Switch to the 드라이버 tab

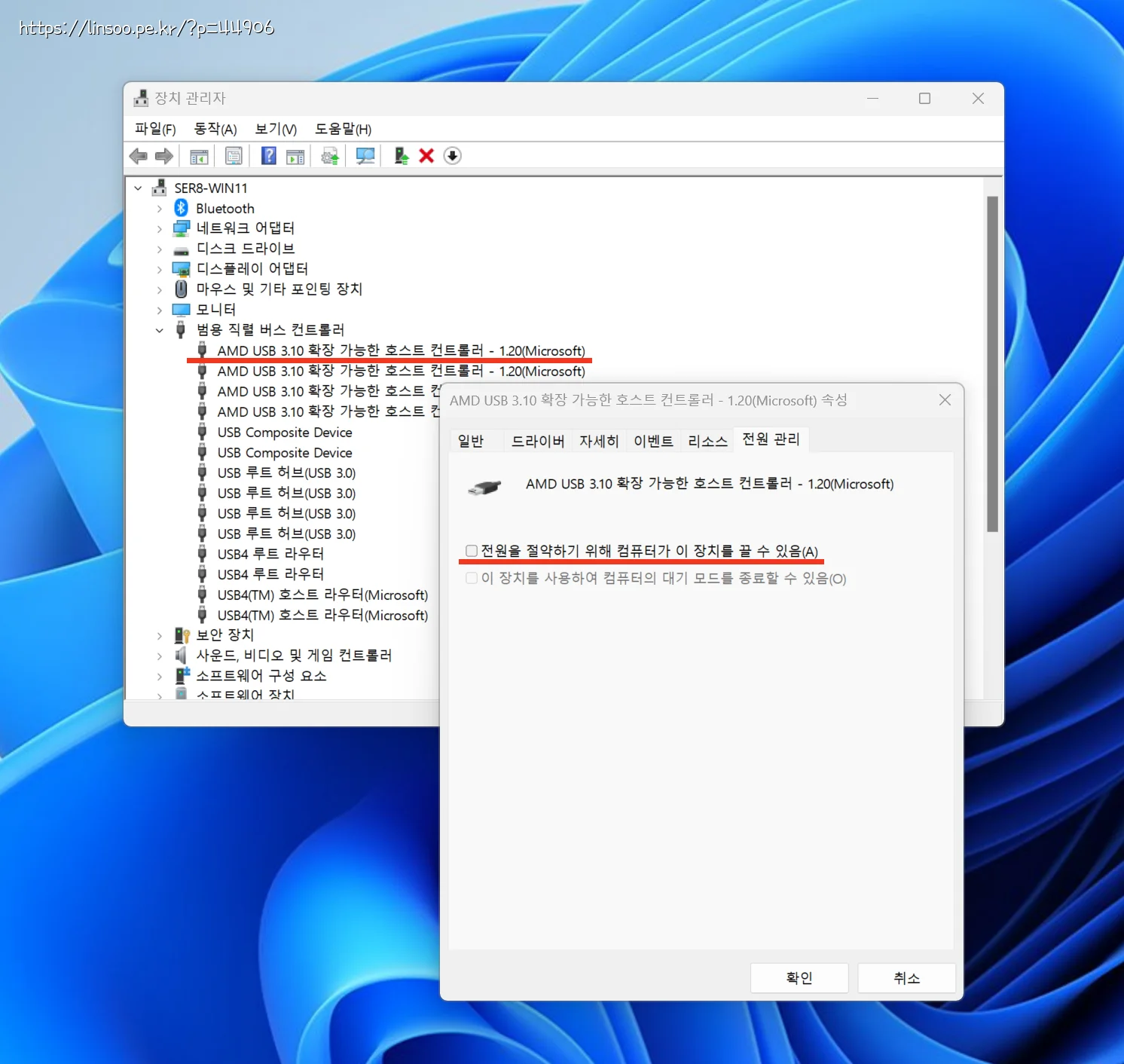point(538,441)
